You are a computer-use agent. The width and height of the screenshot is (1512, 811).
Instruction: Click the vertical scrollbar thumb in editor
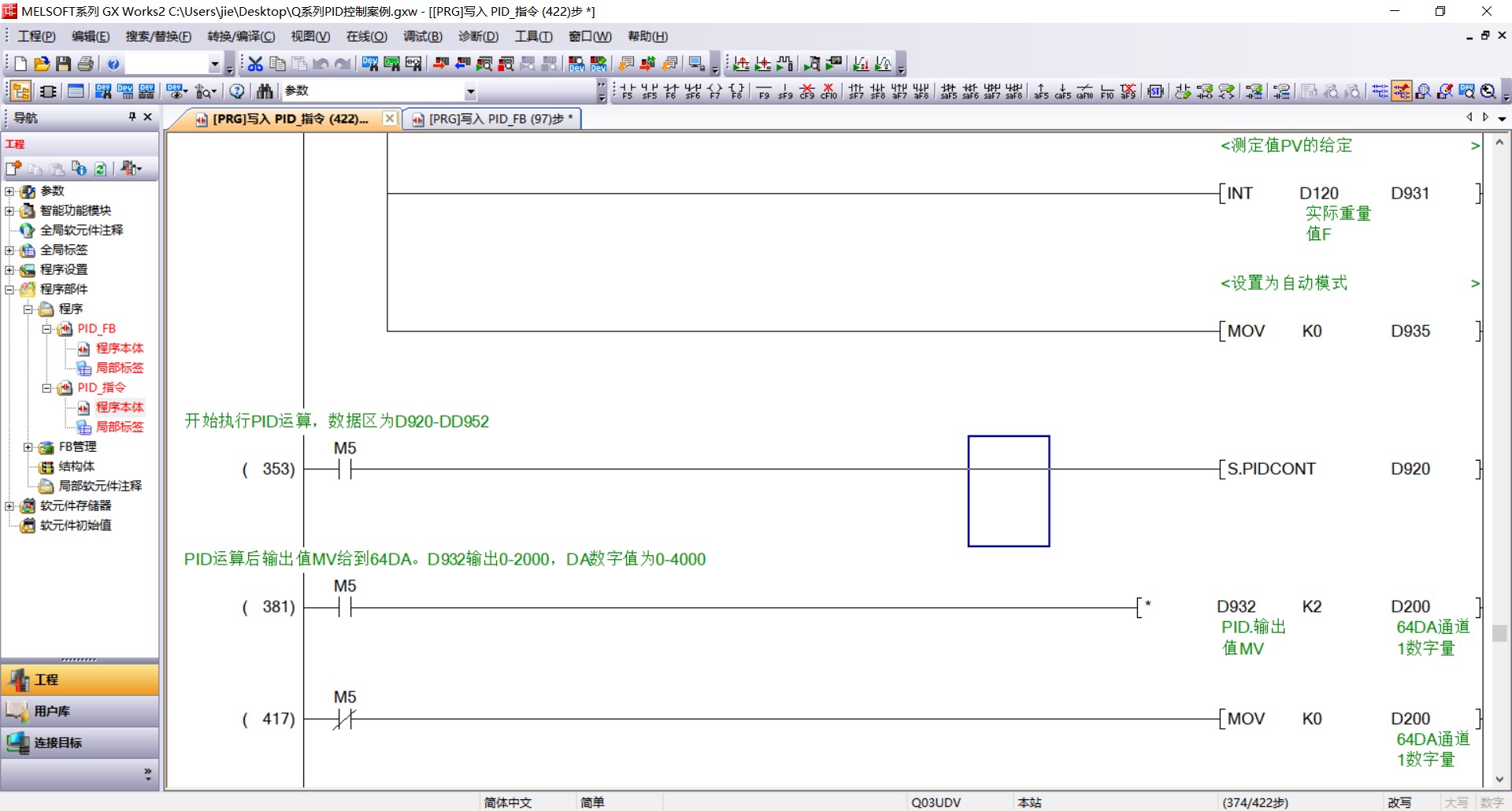(x=1499, y=633)
